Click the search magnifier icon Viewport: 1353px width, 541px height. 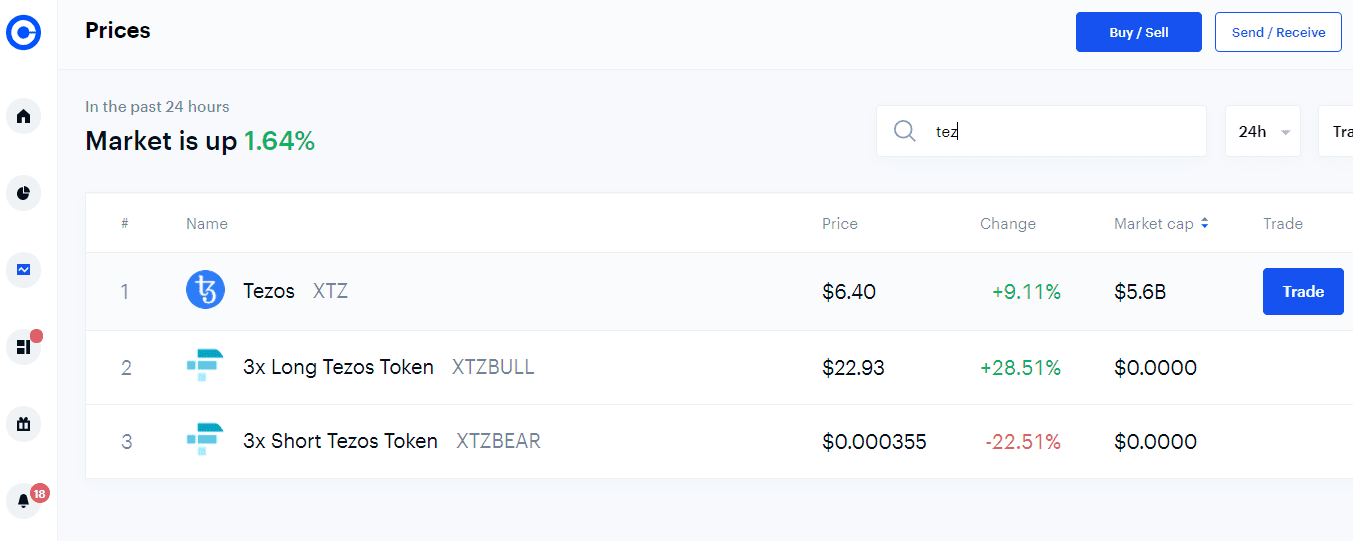(905, 131)
